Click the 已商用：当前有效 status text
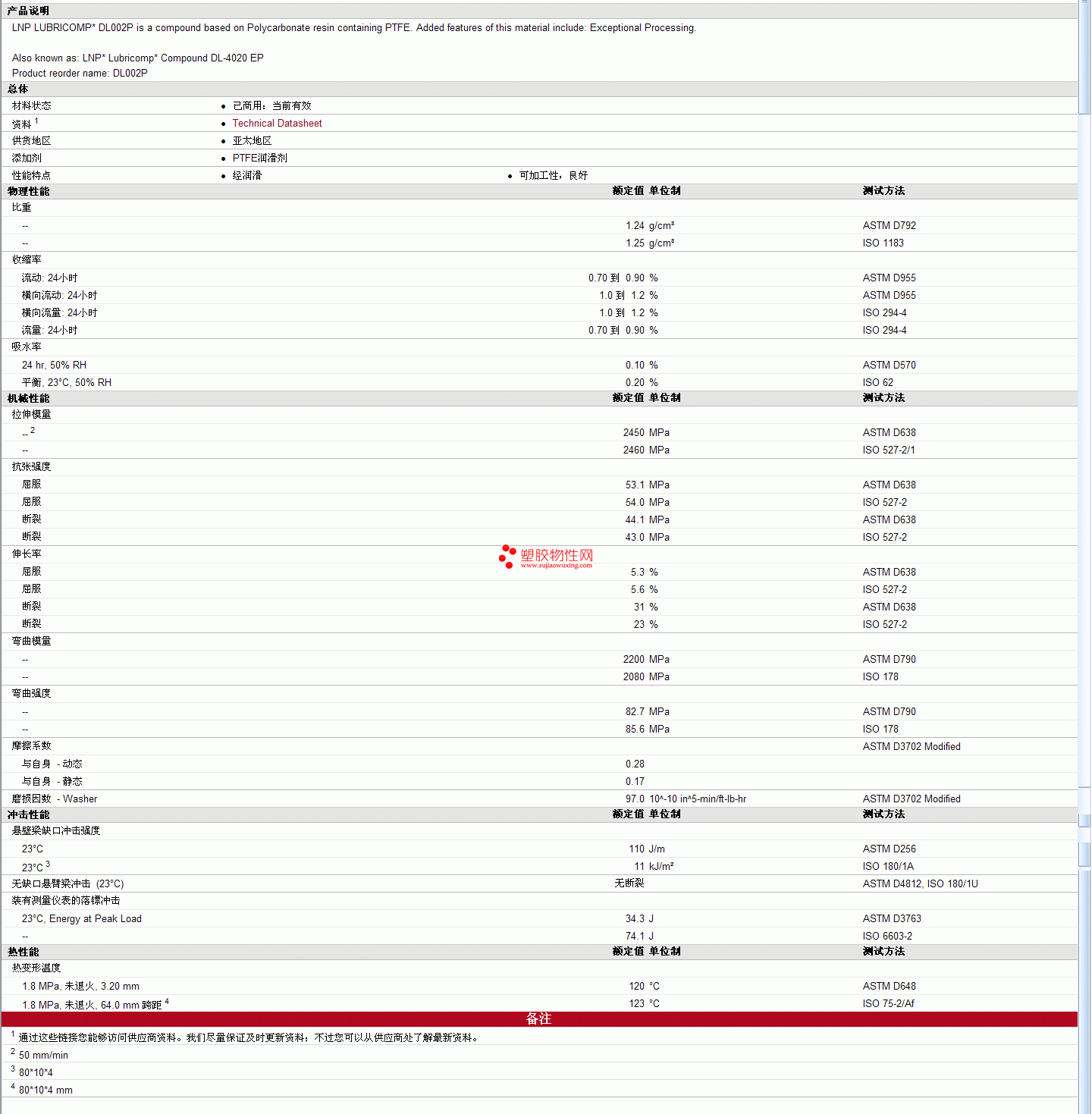 pos(271,105)
